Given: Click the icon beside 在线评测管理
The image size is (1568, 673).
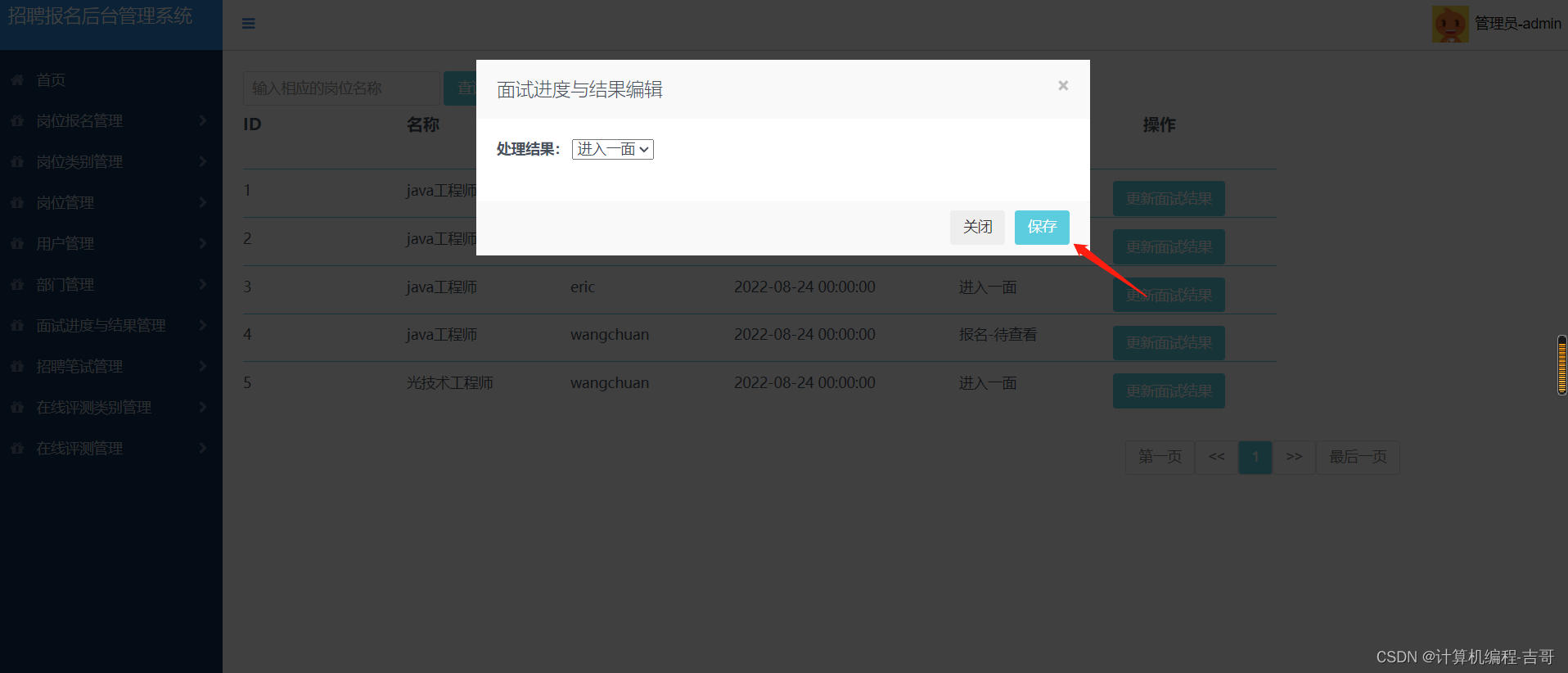Looking at the screenshot, I should click(17, 448).
